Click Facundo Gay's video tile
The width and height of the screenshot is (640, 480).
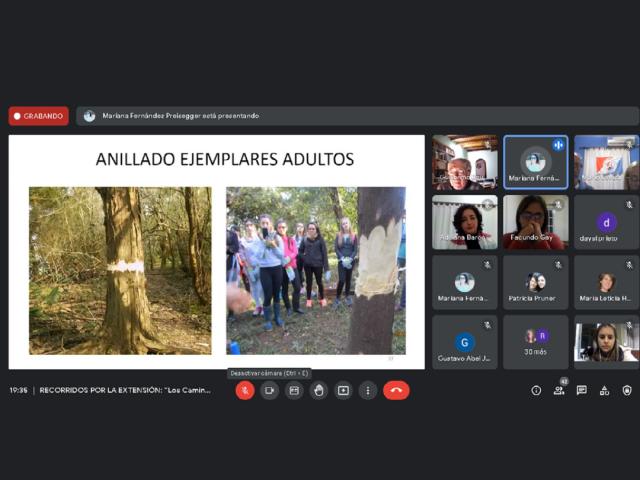tap(535, 222)
